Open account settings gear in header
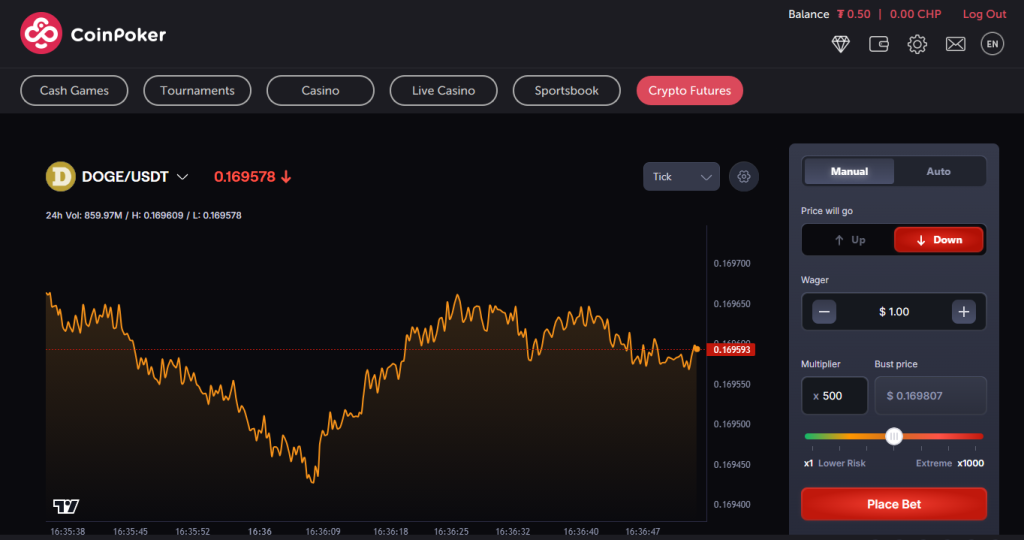The width and height of the screenshot is (1024, 540). click(917, 44)
